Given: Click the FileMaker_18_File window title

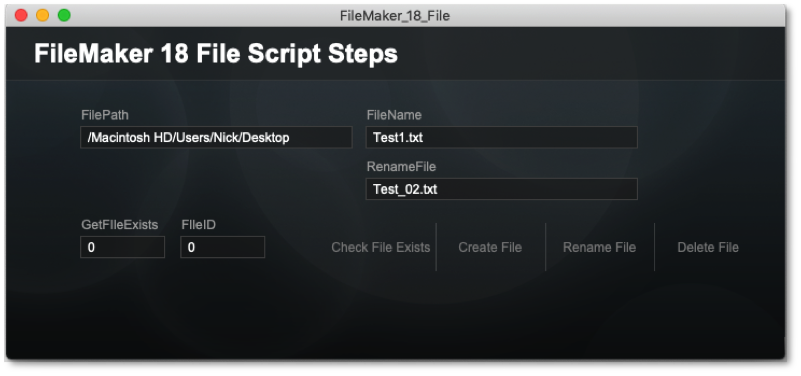Looking at the screenshot, I should (395, 16).
